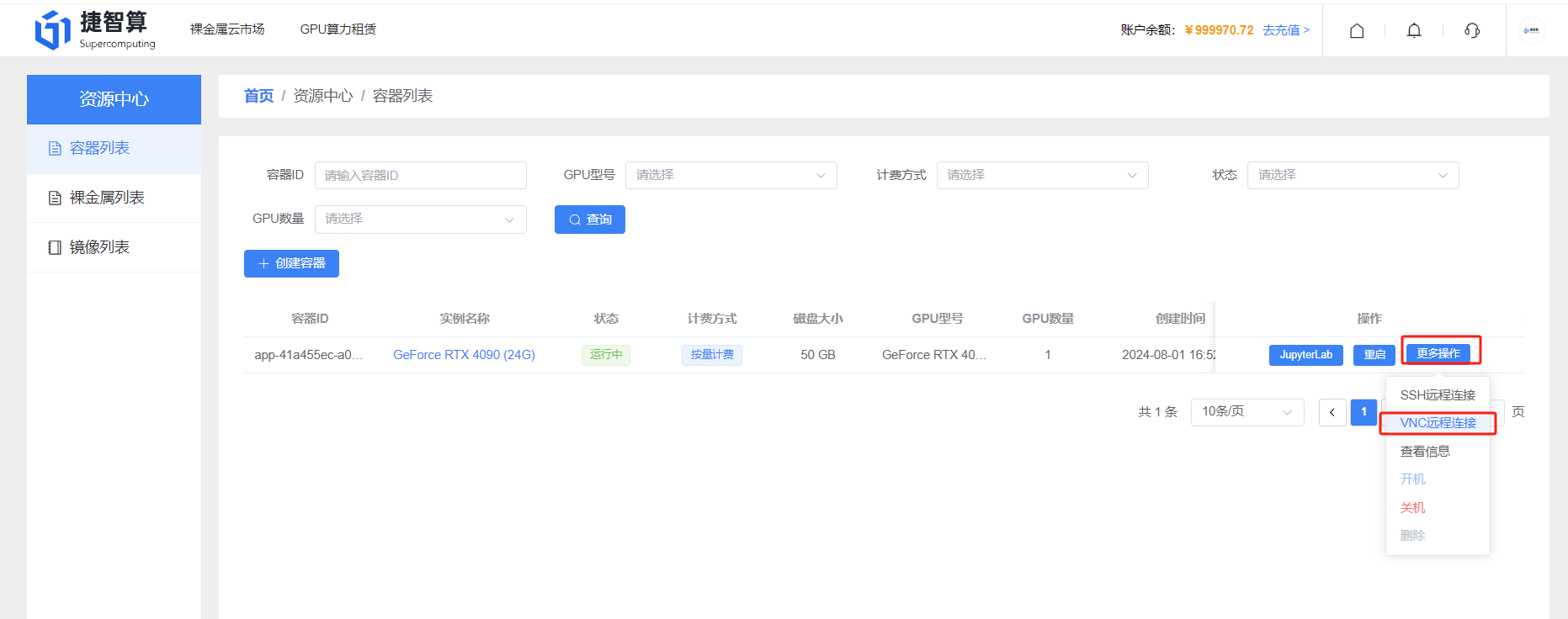Click the GPU型号 column header
The height and width of the screenshot is (619, 1568).
click(x=937, y=319)
